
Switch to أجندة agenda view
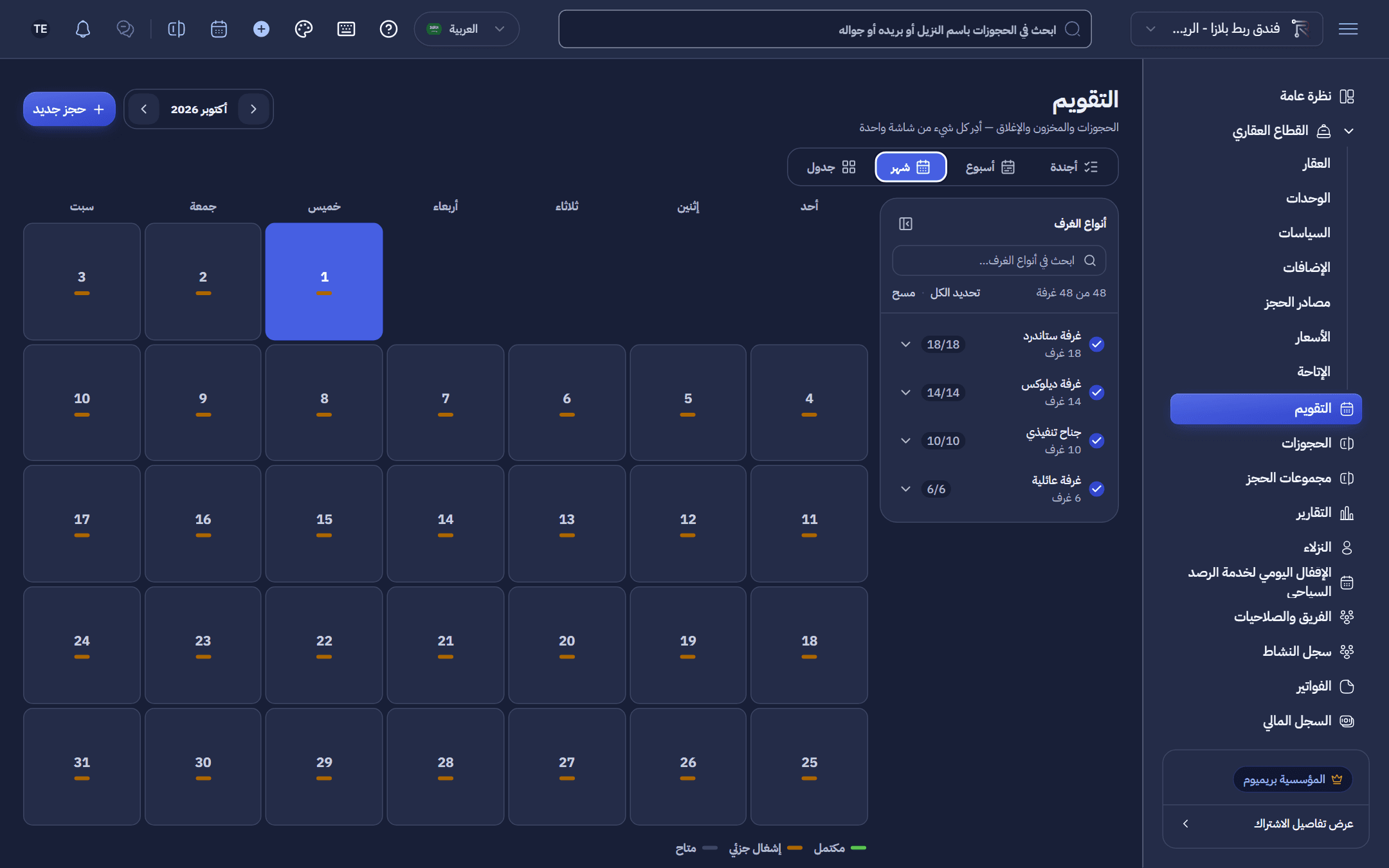coord(1074,167)
